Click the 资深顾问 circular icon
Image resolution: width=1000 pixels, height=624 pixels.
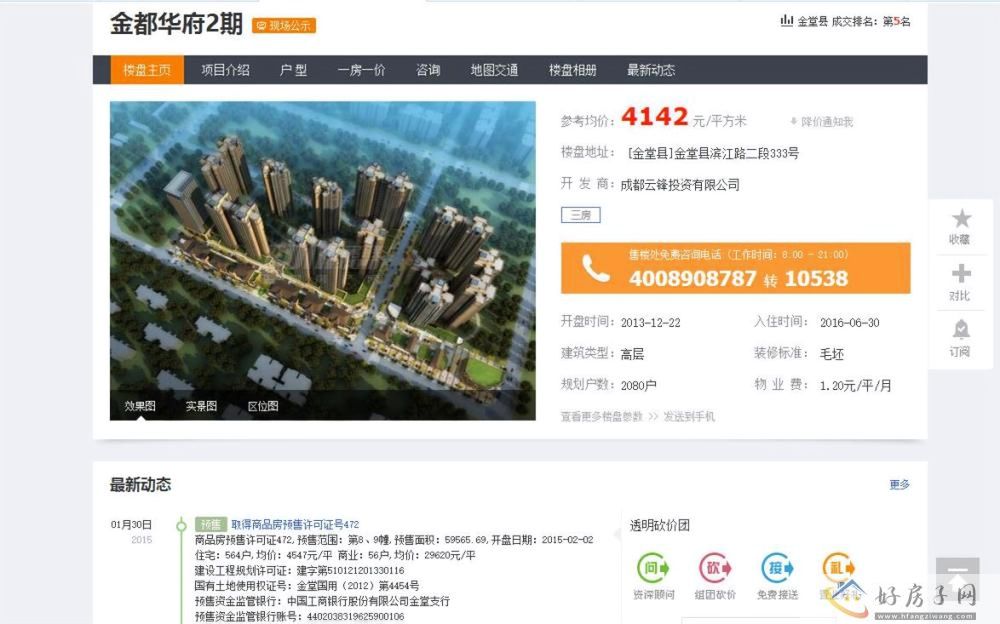click(x=654, y=568)
